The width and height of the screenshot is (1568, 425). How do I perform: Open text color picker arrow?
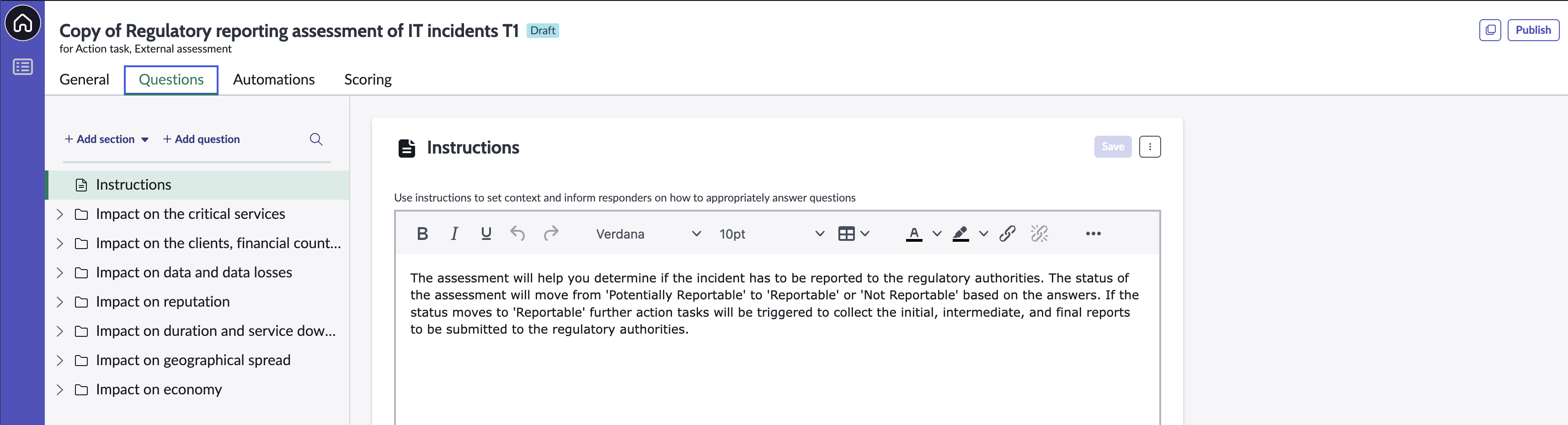pyautogui.click(x=937, y=234)
